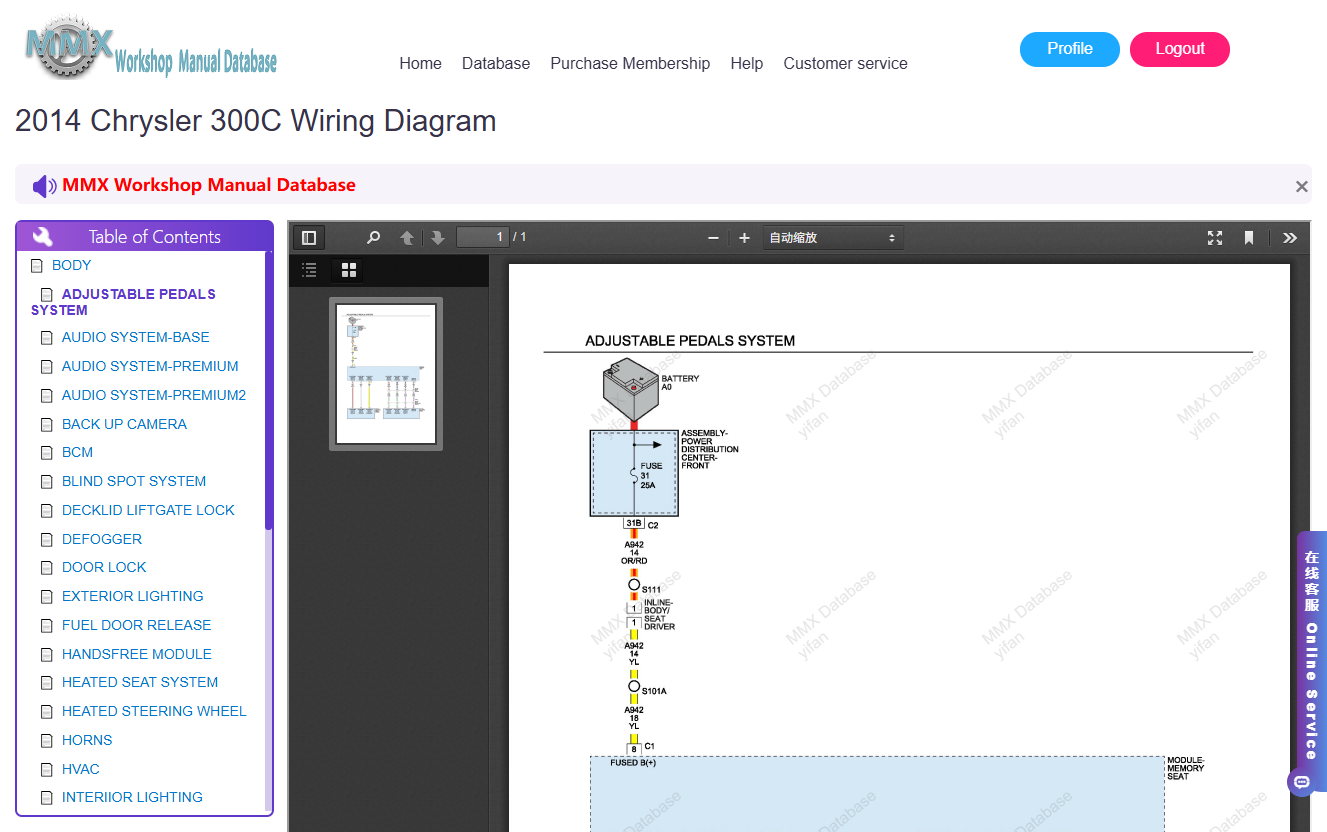1327x832 pixels.
Task: Open the PDF find search icon
Action: (x=373, y=237)
